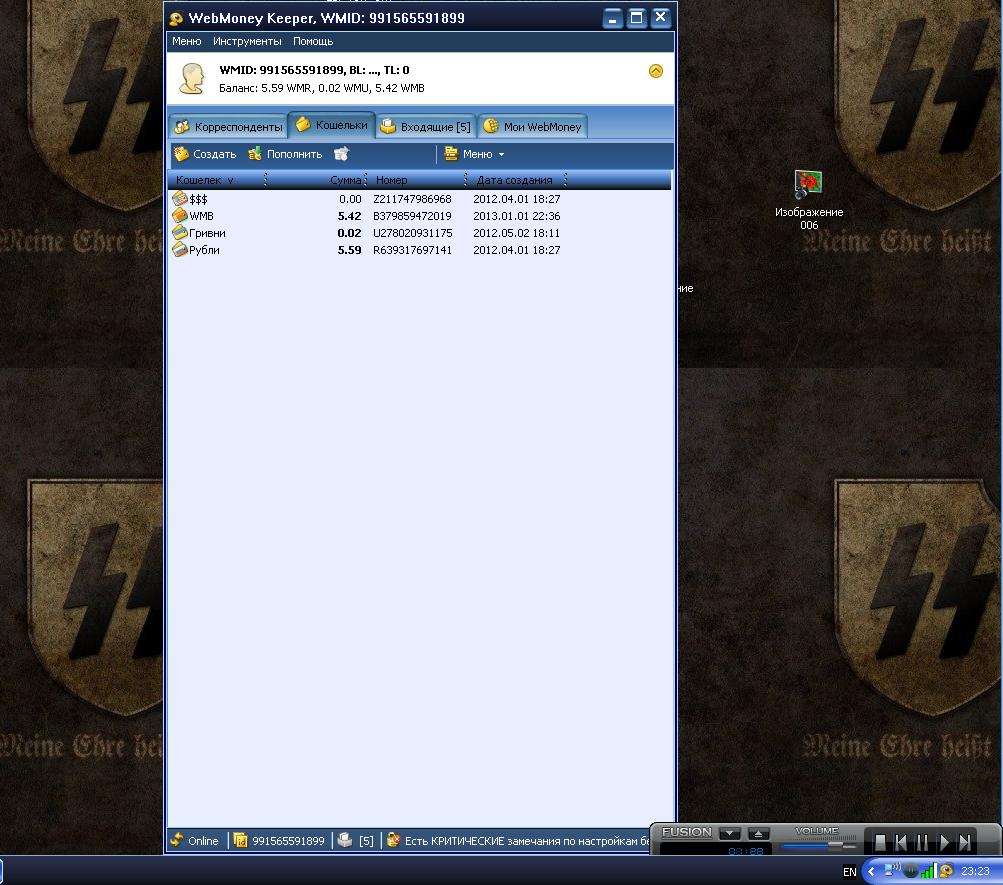
Task: Click wallet number B379859472019
Action: click(413, 216)
